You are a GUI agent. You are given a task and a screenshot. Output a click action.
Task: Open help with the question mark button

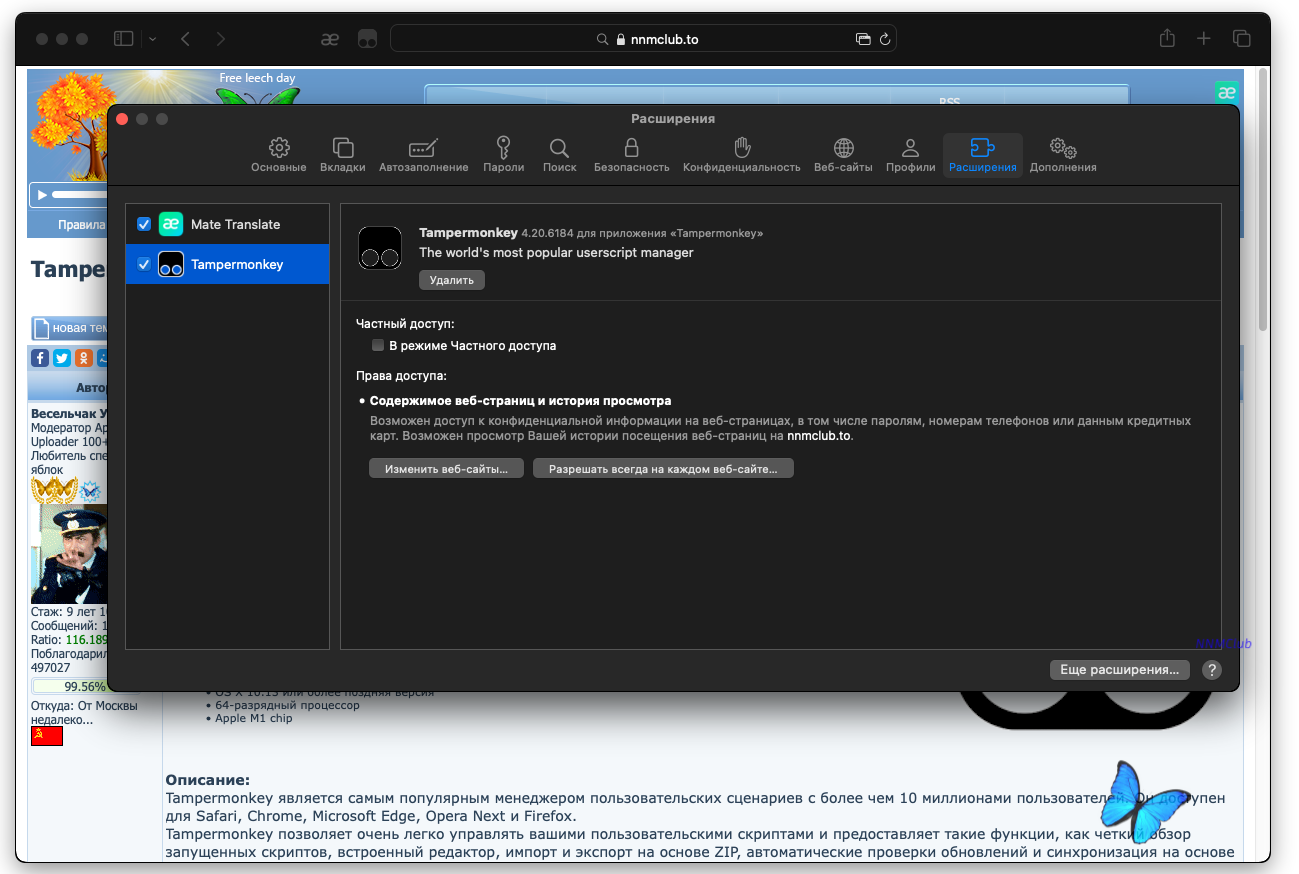click(x=1212, y=670)
